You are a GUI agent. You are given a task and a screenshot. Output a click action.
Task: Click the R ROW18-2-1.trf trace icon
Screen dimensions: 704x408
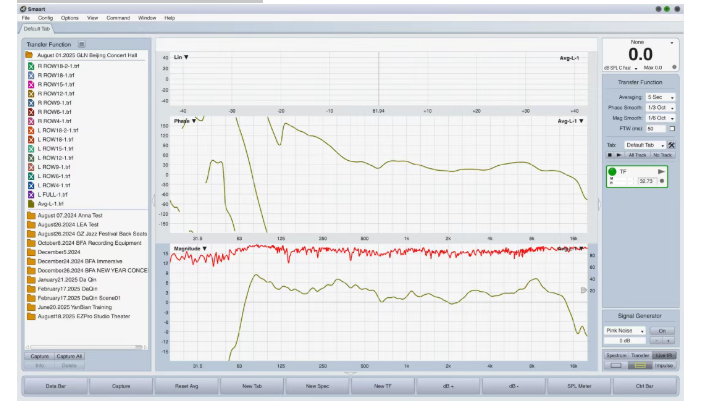point(31,65)
